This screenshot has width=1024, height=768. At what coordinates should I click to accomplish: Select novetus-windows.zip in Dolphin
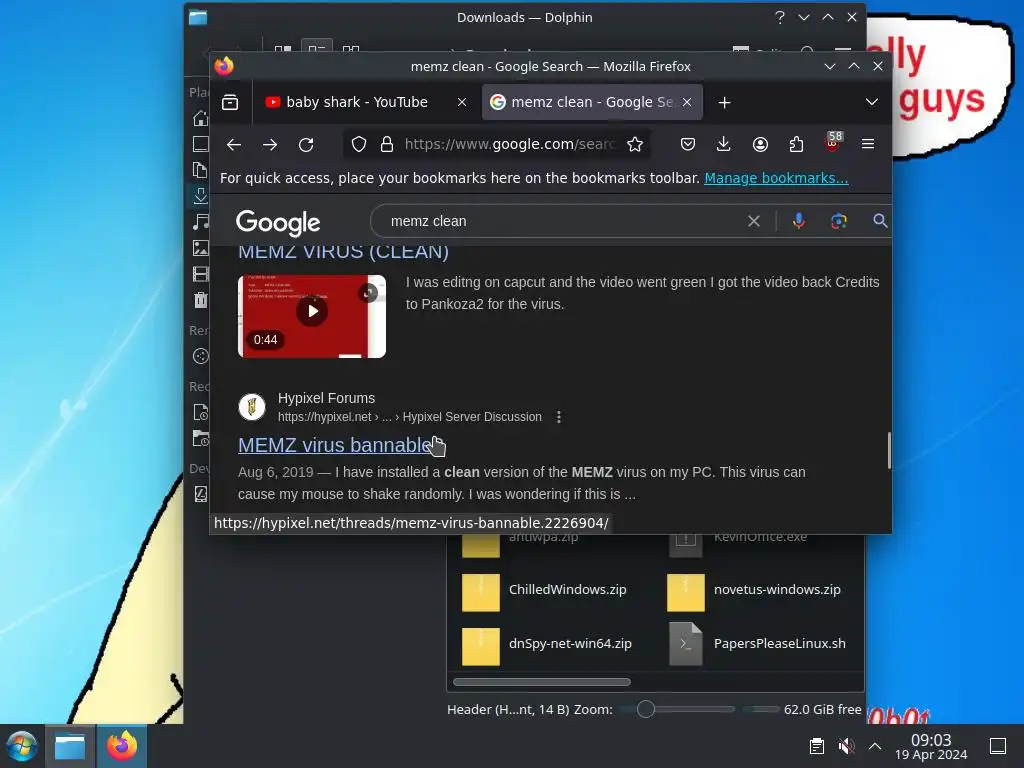point(755,591)
